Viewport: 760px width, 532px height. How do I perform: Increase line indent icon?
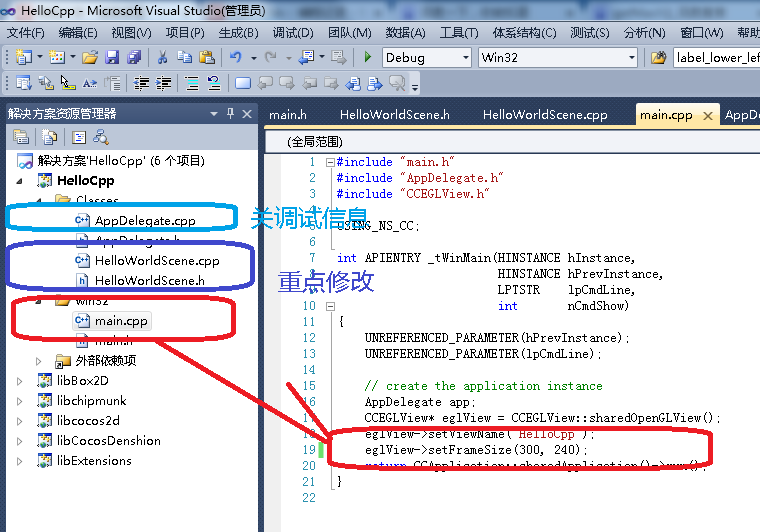coord(163,83)
